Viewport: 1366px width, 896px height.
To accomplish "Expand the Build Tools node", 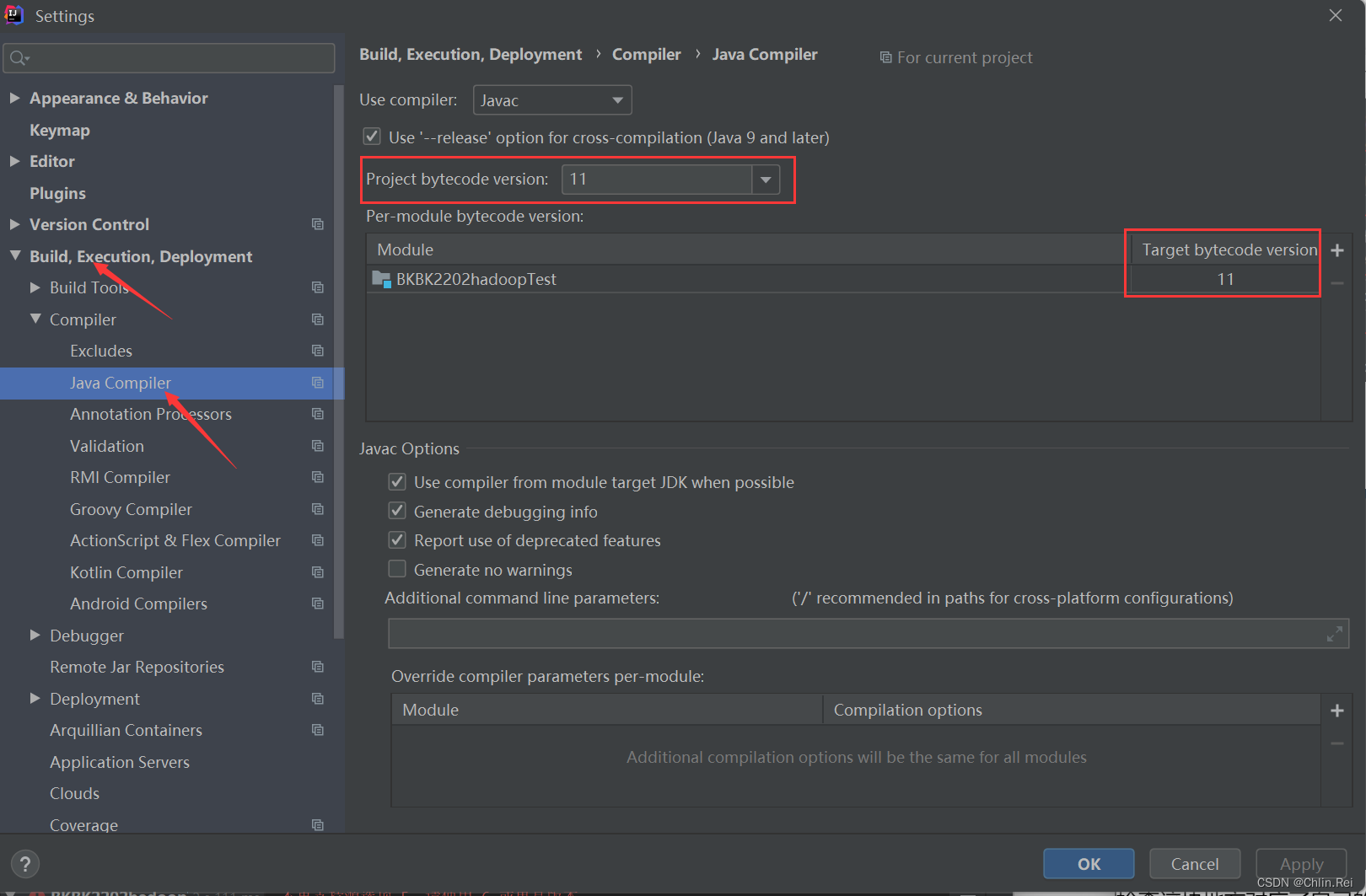I will pyautogui.click(x=35, y=287).
